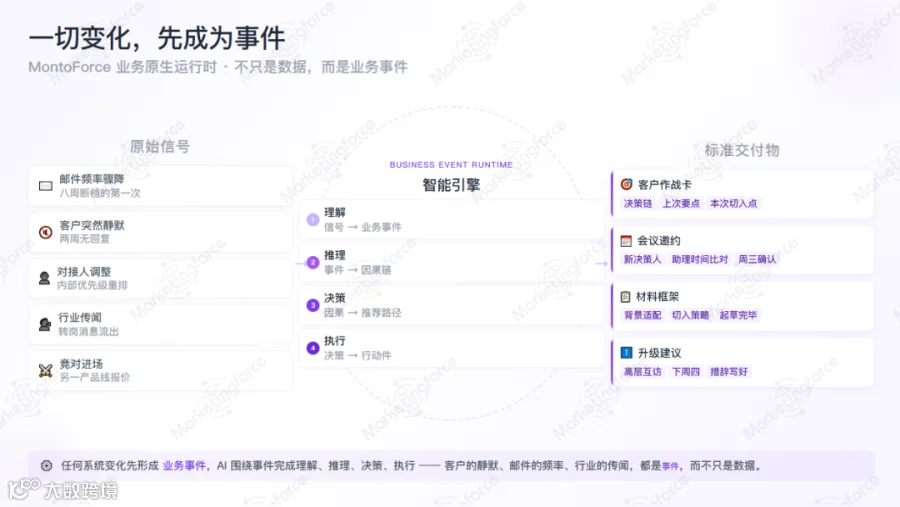Click the calendar icon next to 会议邀约

626,241
